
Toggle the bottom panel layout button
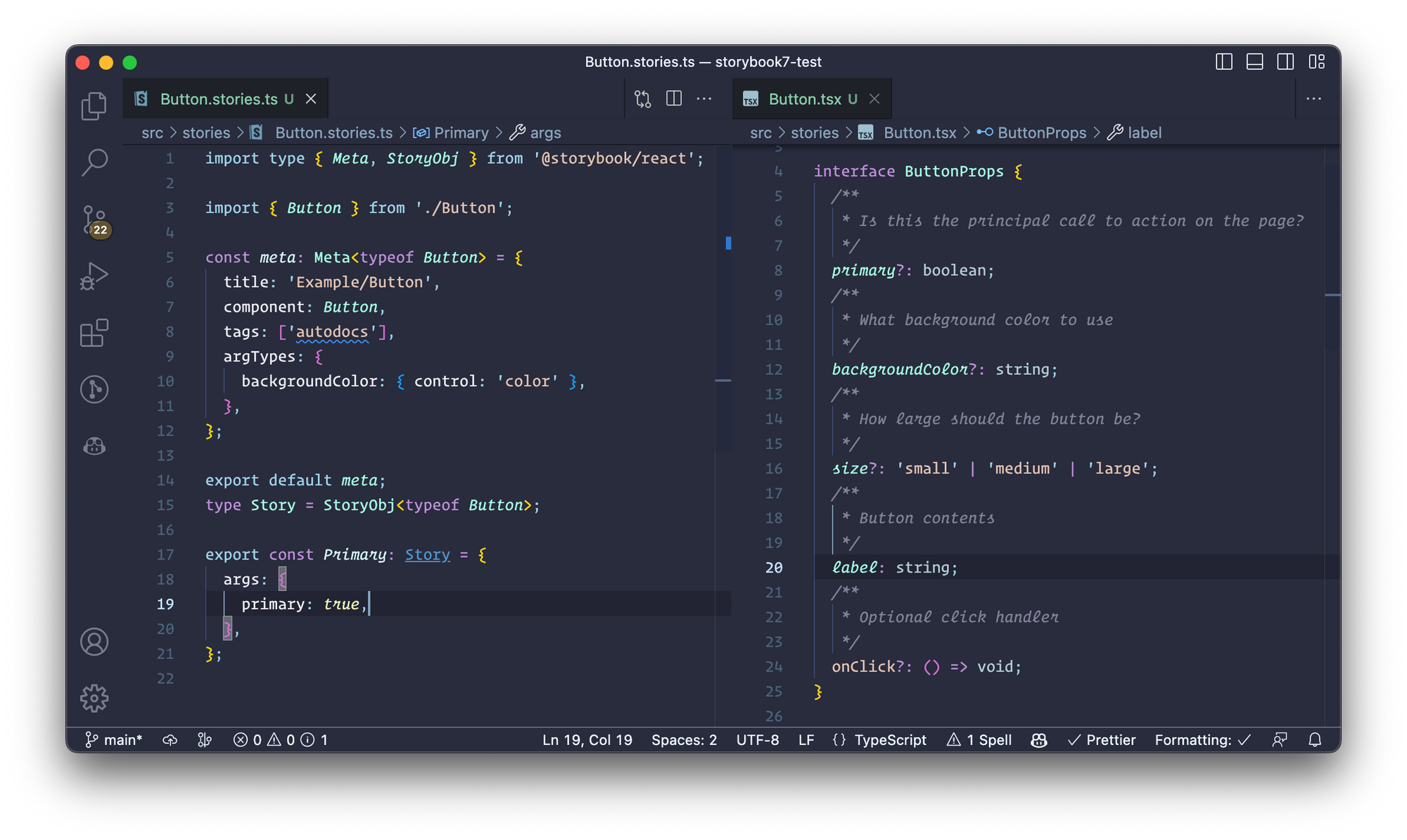point(1254,62)
